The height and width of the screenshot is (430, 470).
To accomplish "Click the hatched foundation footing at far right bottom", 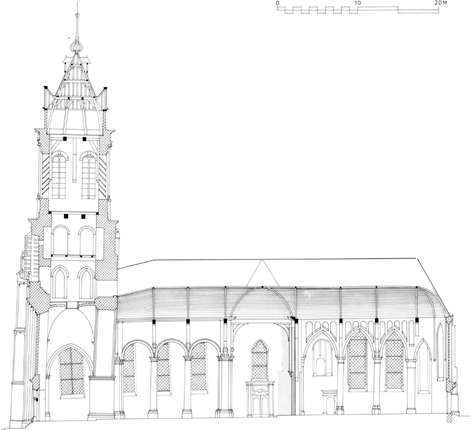I will [x=449, y=419].
